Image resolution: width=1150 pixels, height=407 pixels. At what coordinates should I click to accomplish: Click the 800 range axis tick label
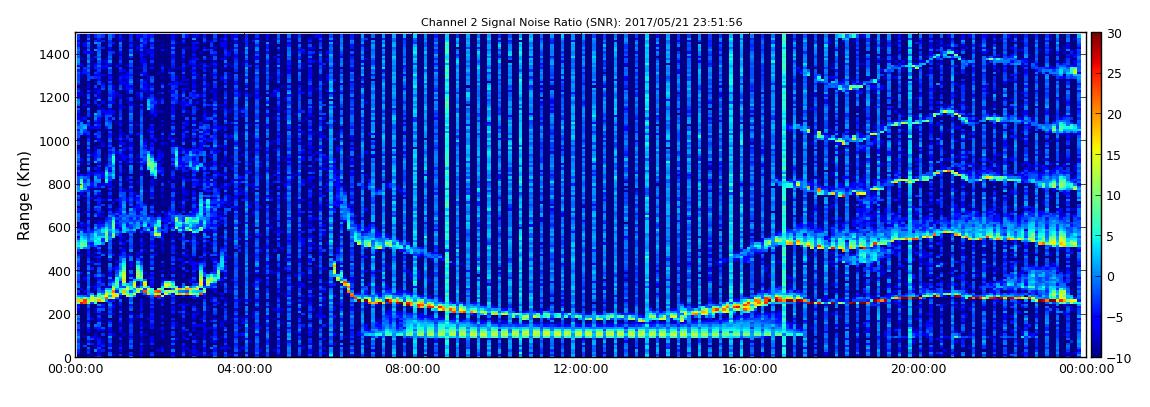tap(59, 184)
